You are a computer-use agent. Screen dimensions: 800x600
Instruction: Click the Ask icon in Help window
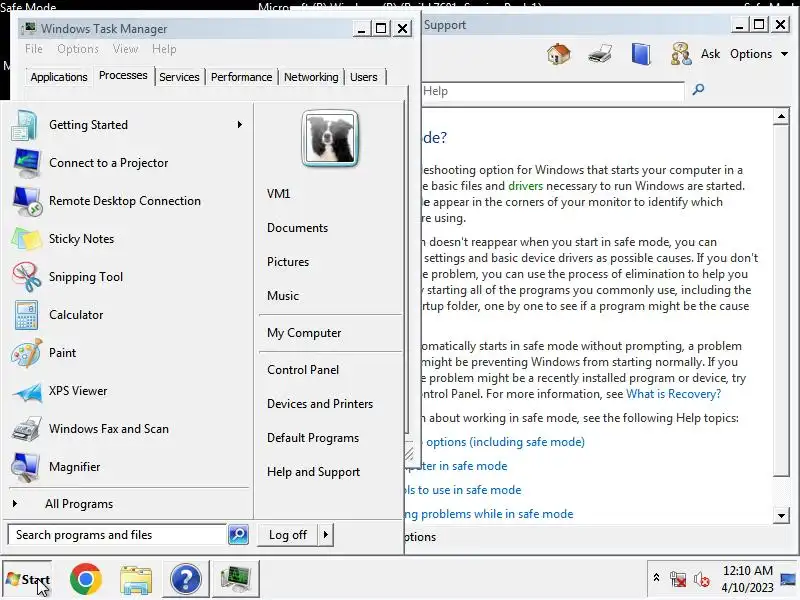tap(681, 54)
